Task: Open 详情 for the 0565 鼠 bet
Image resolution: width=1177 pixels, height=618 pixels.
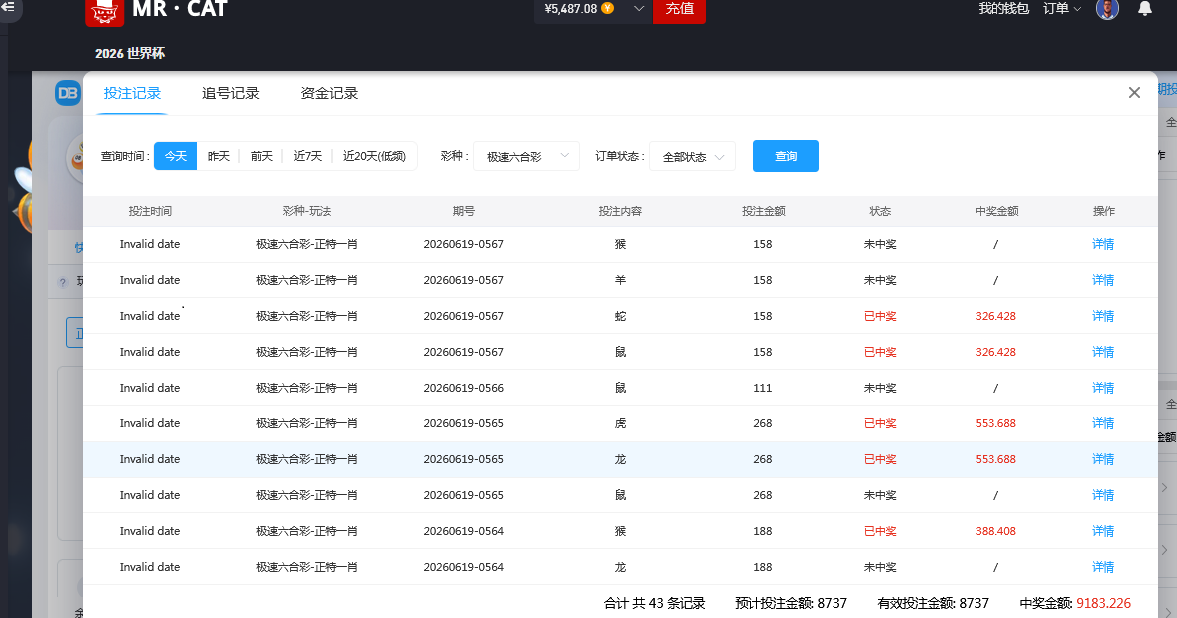Action: tap(1103, 496)
